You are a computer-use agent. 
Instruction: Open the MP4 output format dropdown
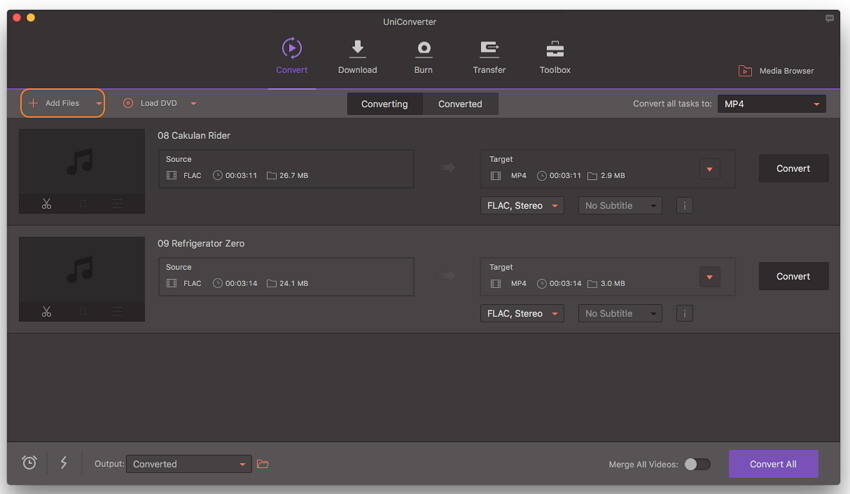[x=771, y=104]
